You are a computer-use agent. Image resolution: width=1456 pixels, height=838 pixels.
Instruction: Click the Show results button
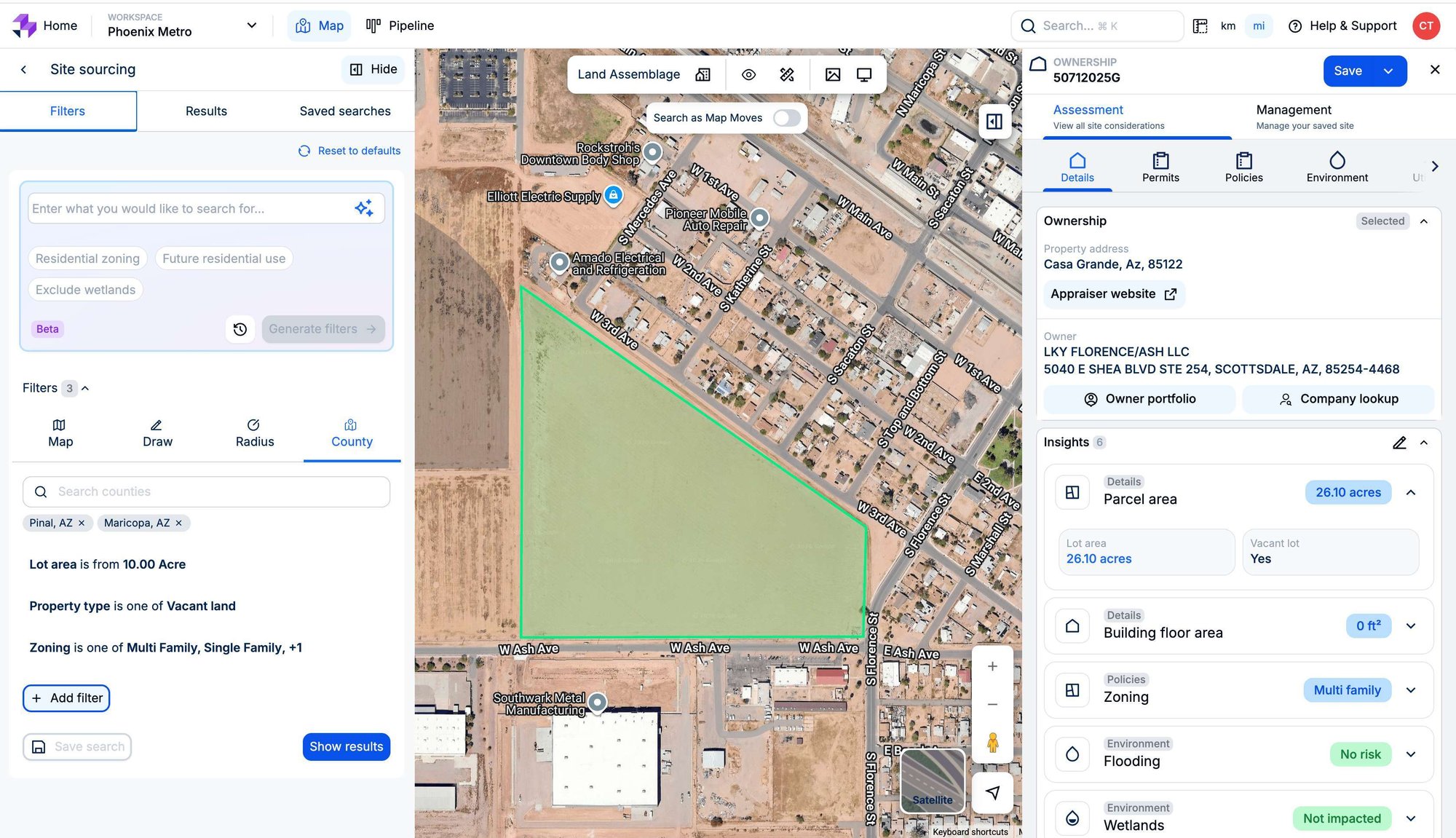click(346, 746)
